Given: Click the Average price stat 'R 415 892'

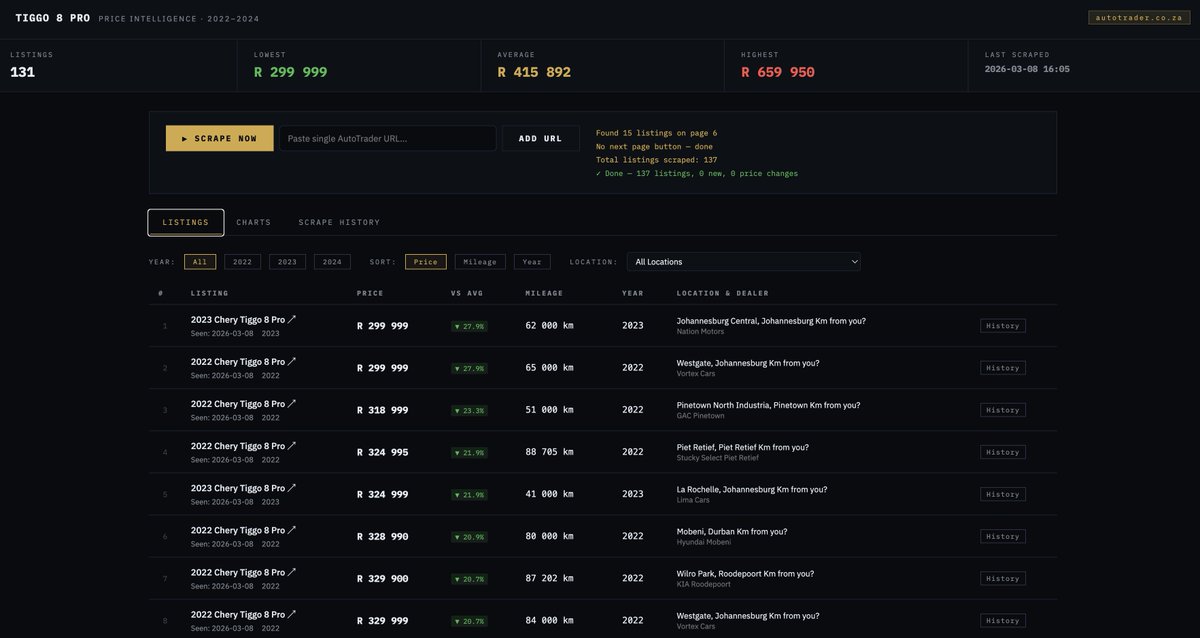Looking at the screenshot, I should pyautogui.click(x=534, y=72).
